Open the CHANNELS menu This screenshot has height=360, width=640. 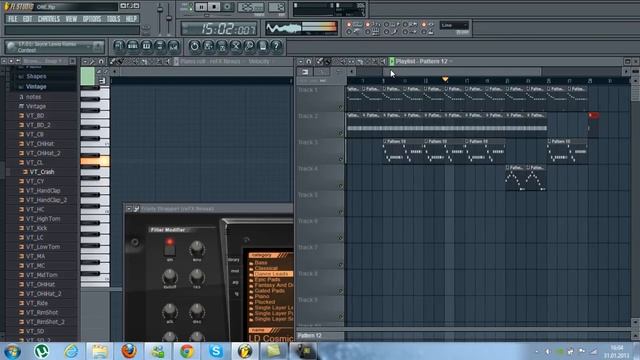click(x=49, y=19)
